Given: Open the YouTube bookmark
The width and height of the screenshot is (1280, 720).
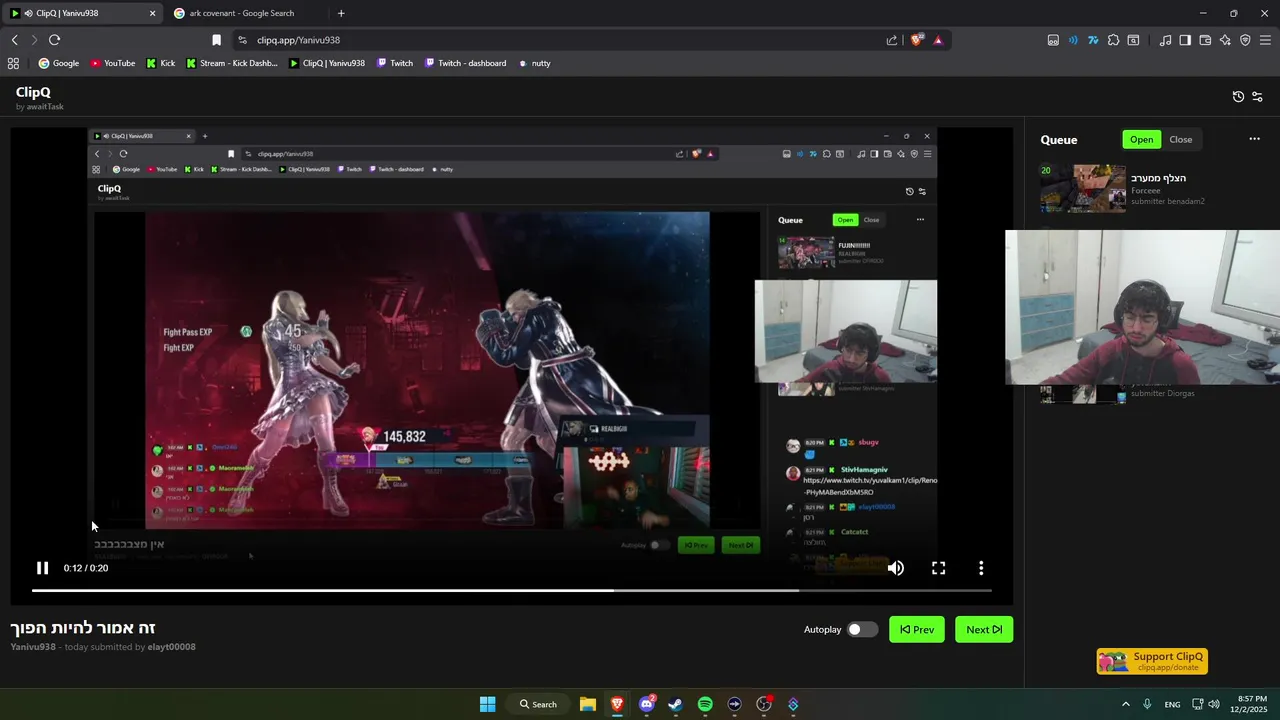Looking at the screenshot, I should 113,63.
